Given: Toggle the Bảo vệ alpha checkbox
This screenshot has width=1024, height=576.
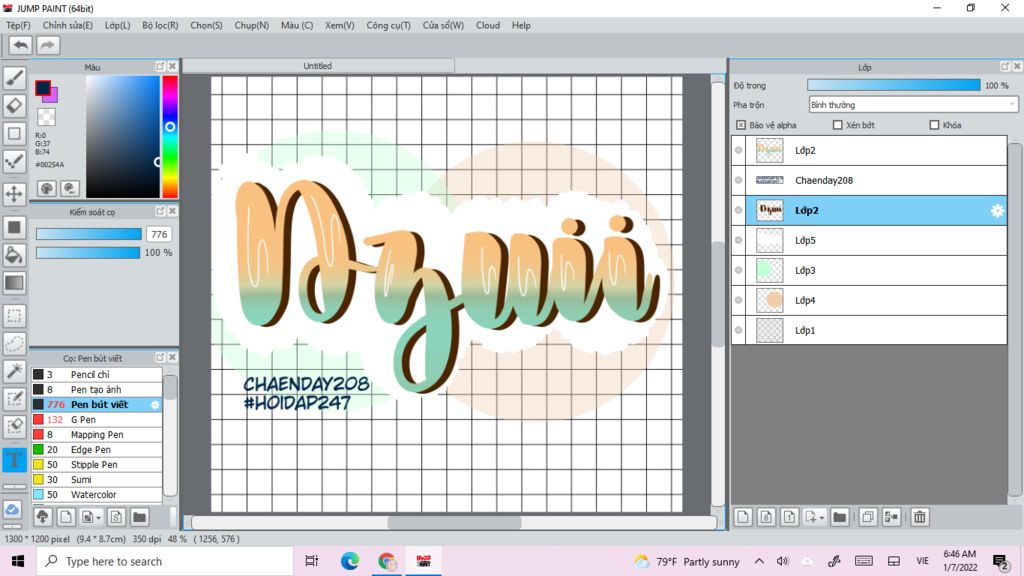Looking at the screenshot, I should coord(741,125).
